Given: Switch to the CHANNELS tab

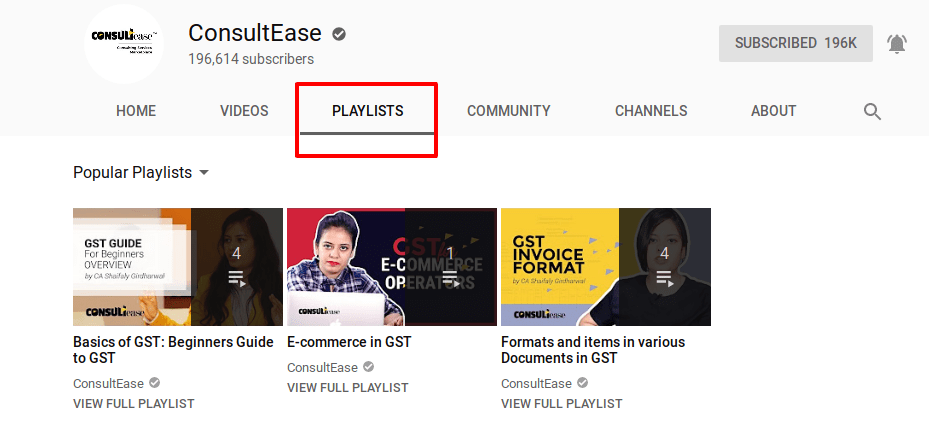Looking at the screenshot, I should [651, 111].
